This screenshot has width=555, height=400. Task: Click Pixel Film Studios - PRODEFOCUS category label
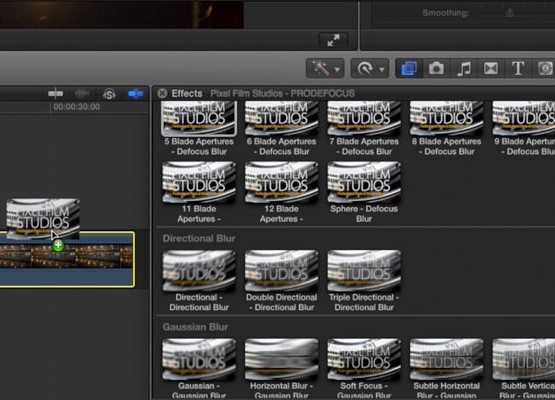coord(282,93)
